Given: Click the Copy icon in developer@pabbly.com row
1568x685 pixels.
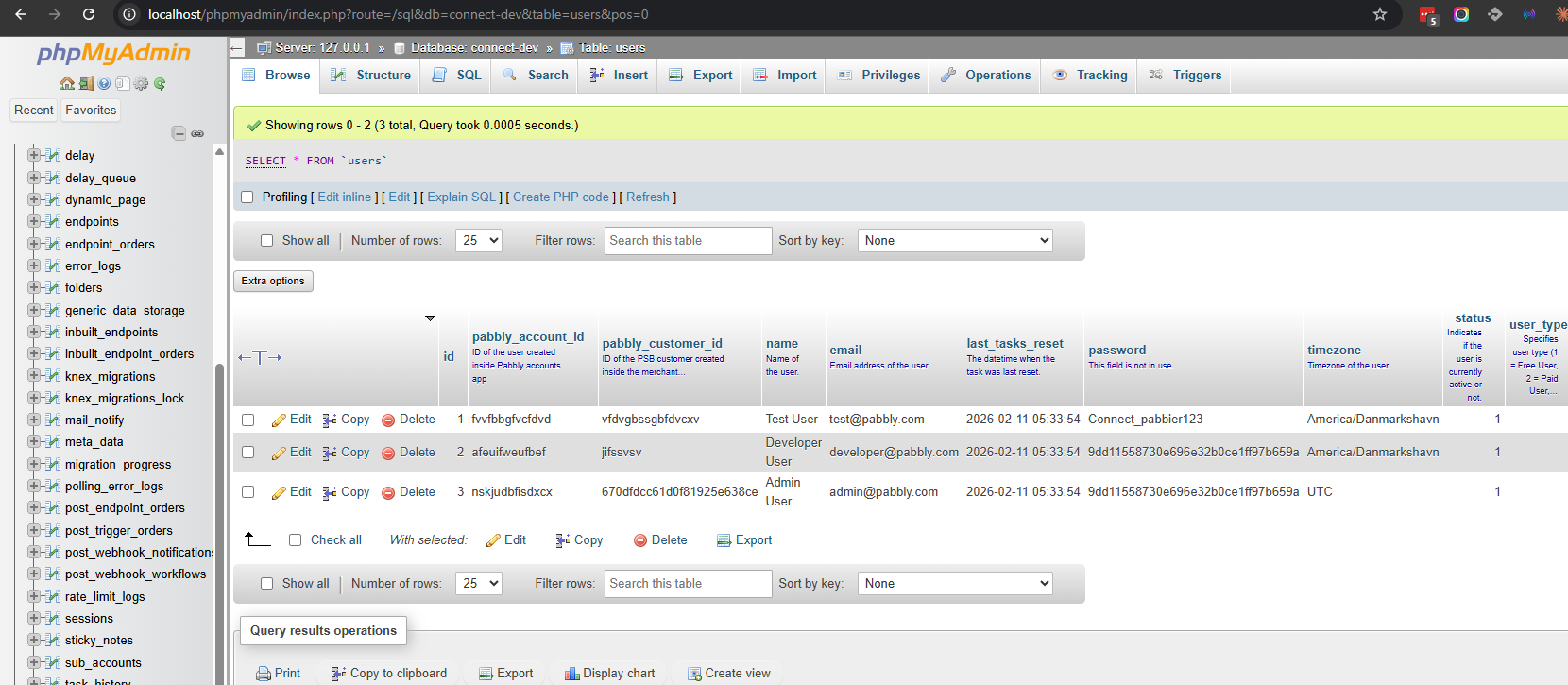Looking at the screenshot, I should 330,453.
